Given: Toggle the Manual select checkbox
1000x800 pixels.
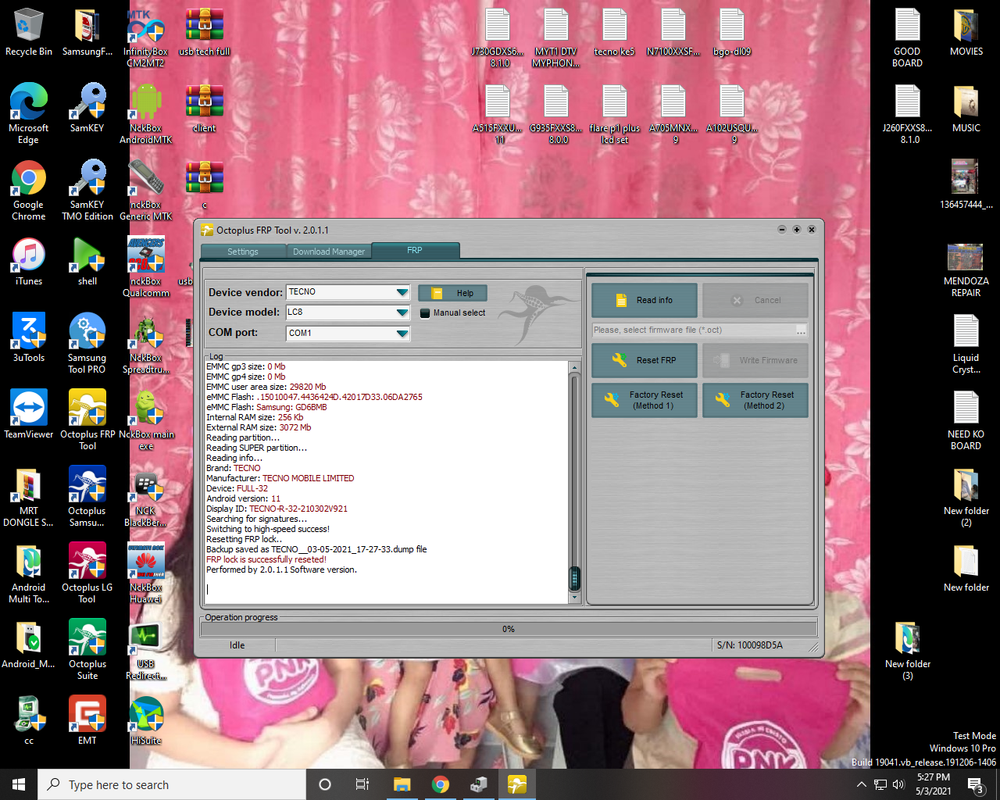Looking at the screenshot, I should pos(425,313).
